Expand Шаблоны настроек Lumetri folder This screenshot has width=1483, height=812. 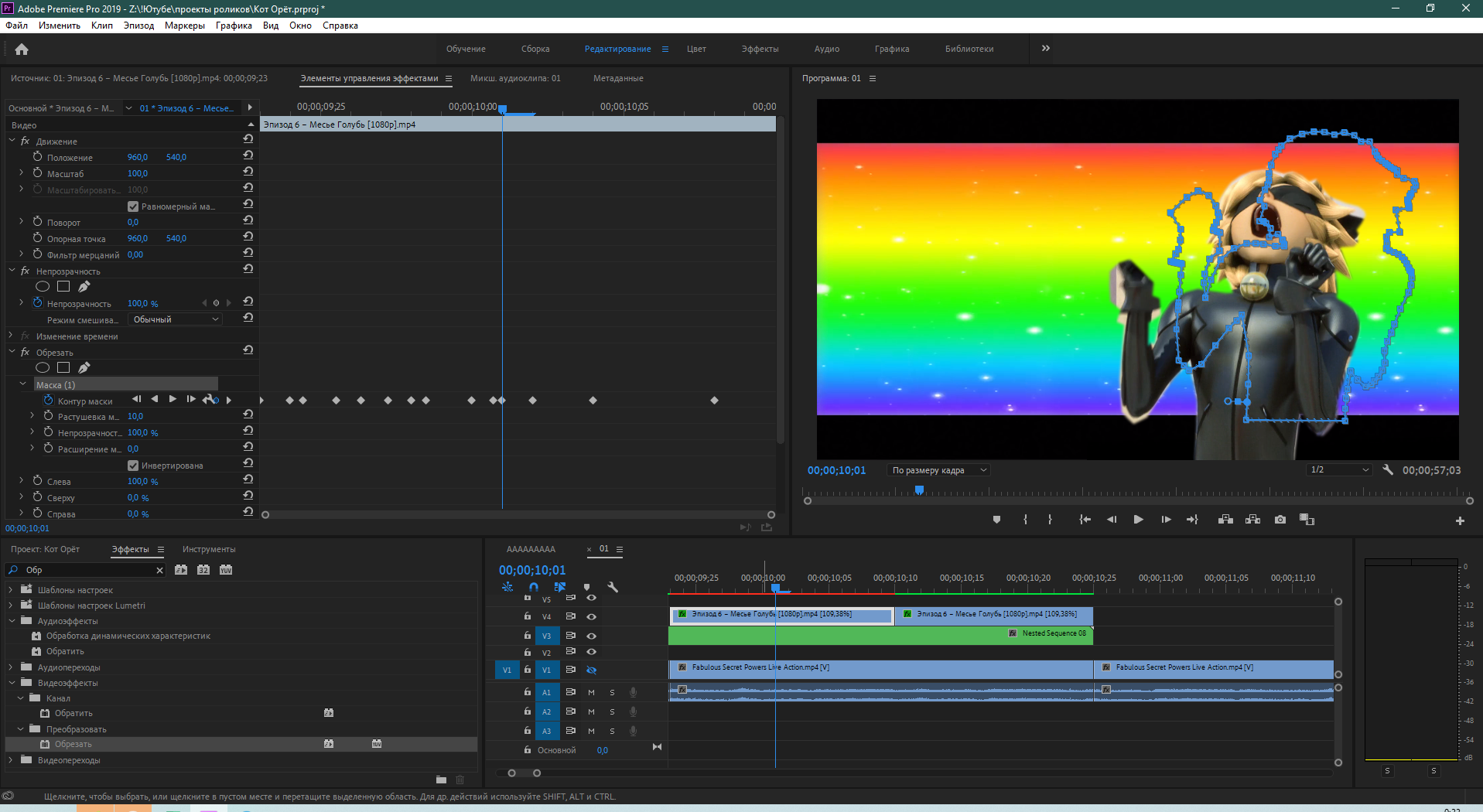pos(11,606)
